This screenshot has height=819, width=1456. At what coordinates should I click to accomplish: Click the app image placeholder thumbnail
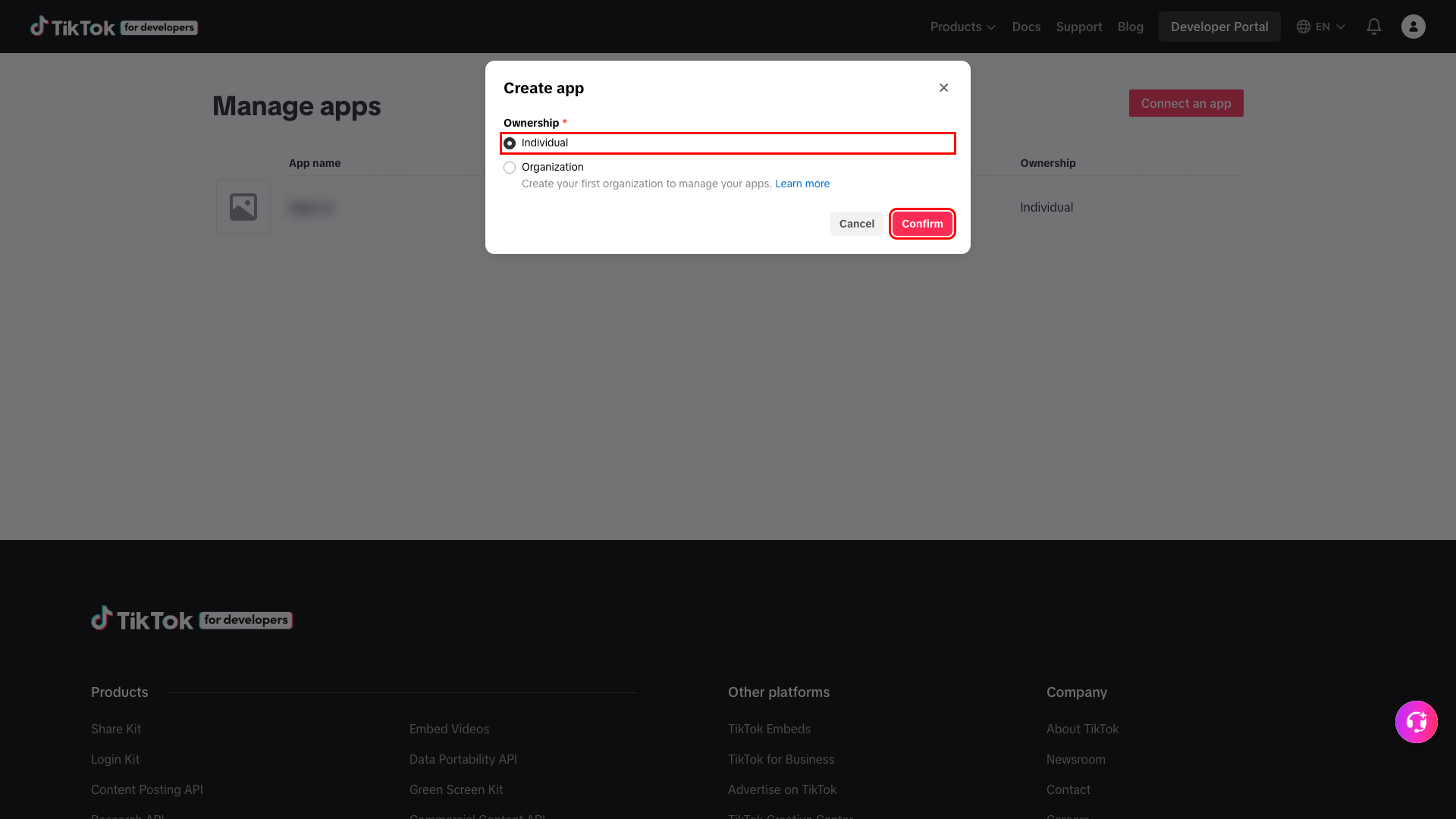tap(243, 207)
